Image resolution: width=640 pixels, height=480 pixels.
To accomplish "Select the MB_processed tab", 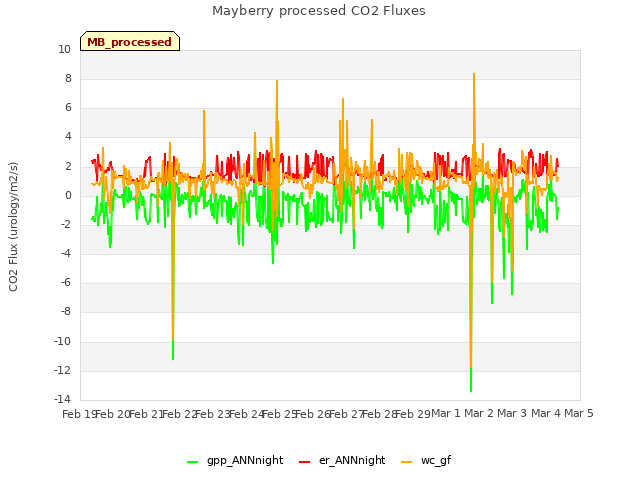I will click(130, 42).
